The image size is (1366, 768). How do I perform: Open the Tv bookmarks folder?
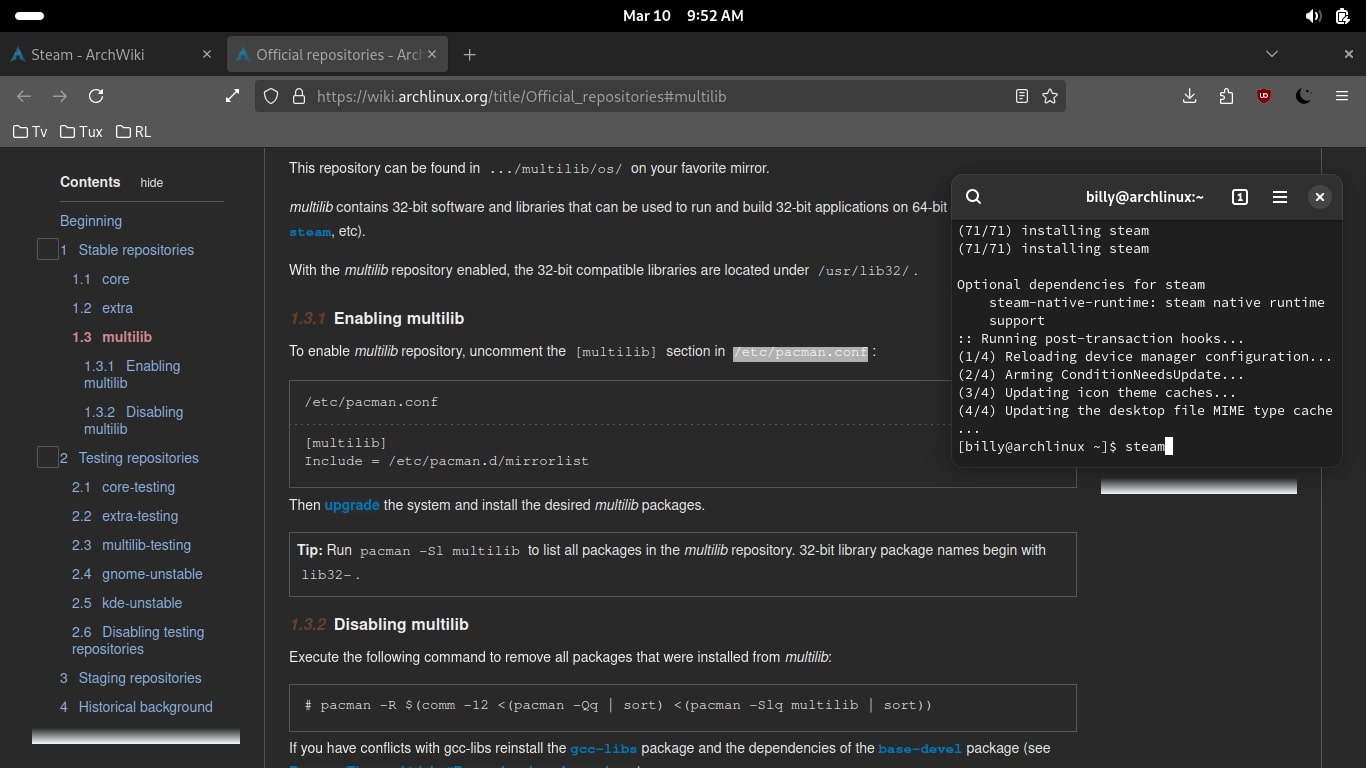point(30,131)
